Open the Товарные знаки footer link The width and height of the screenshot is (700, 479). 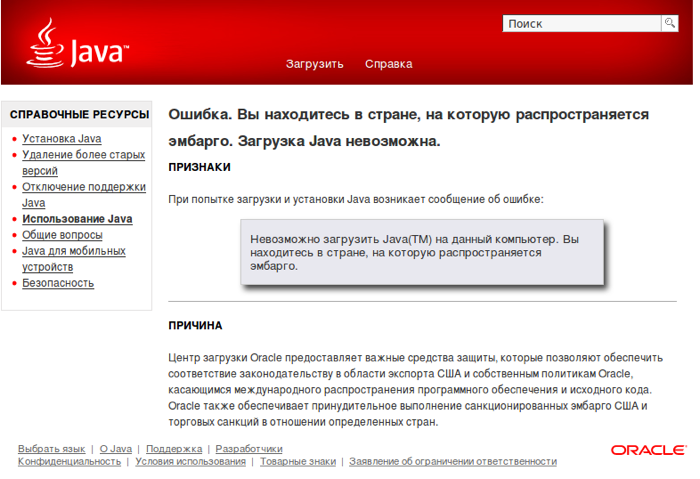[298, 461]
